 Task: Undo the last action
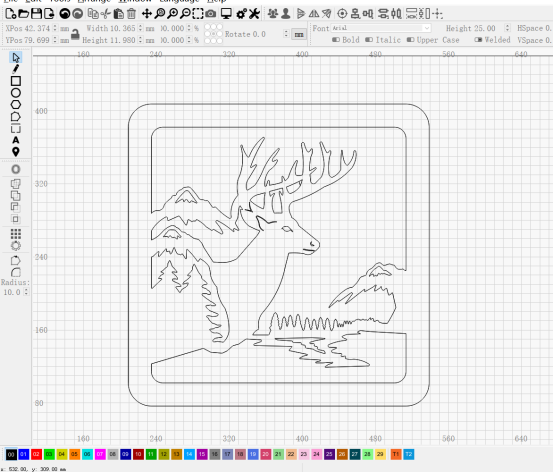[65, 14]
